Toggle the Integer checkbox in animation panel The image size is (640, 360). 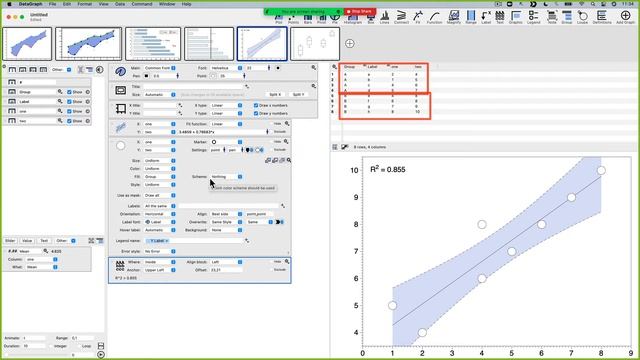tap(51, 346)
